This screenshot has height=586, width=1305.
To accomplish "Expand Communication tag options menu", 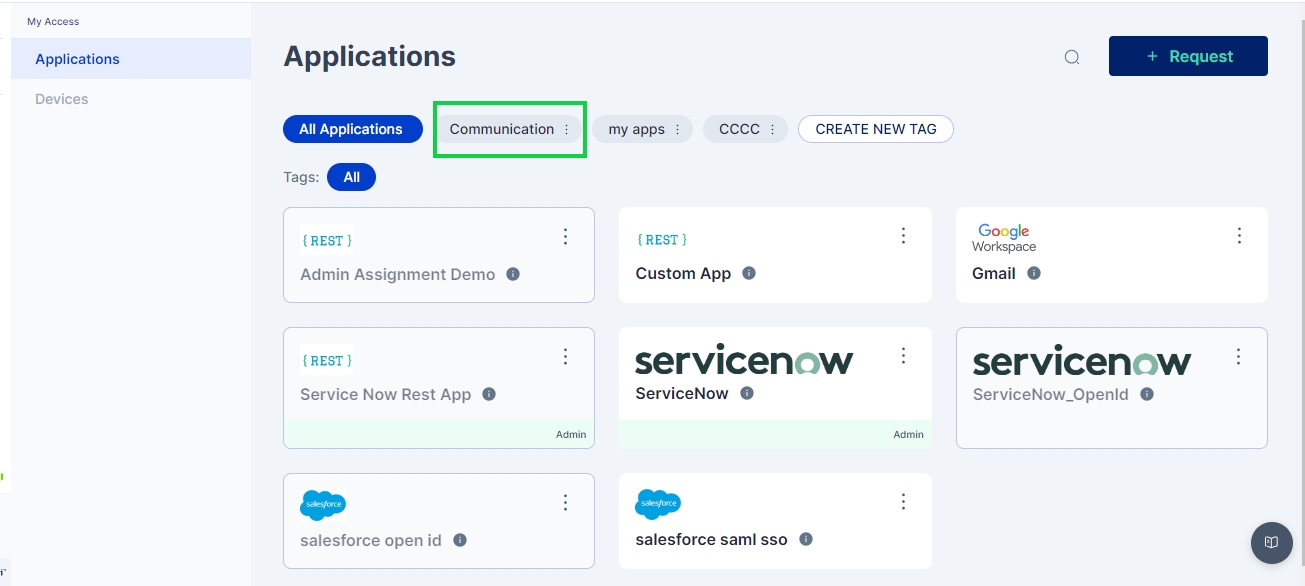I will [566, 130].
